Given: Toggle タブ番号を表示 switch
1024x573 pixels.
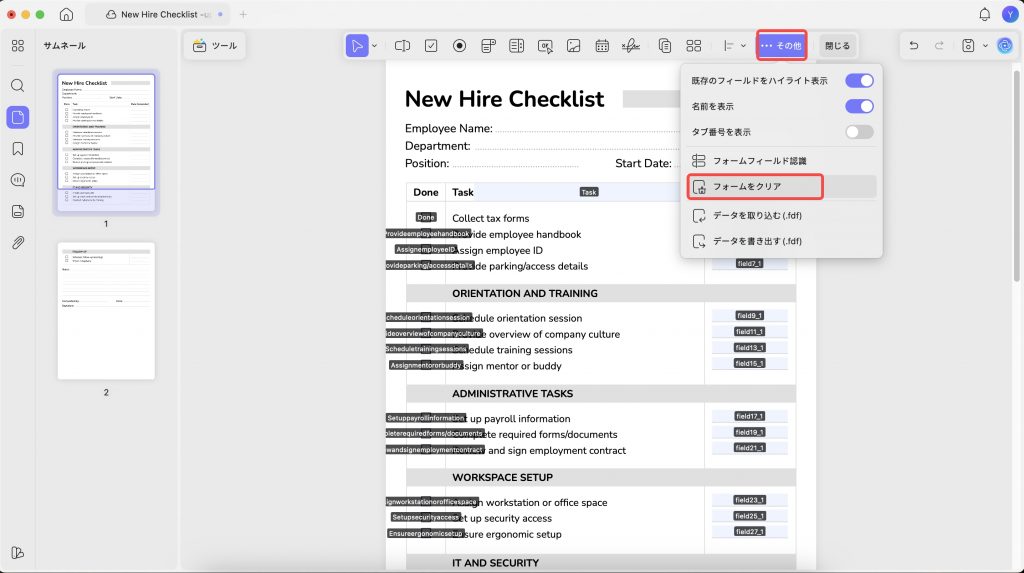Looking at the screenshot, I should (x=859, y=132).
